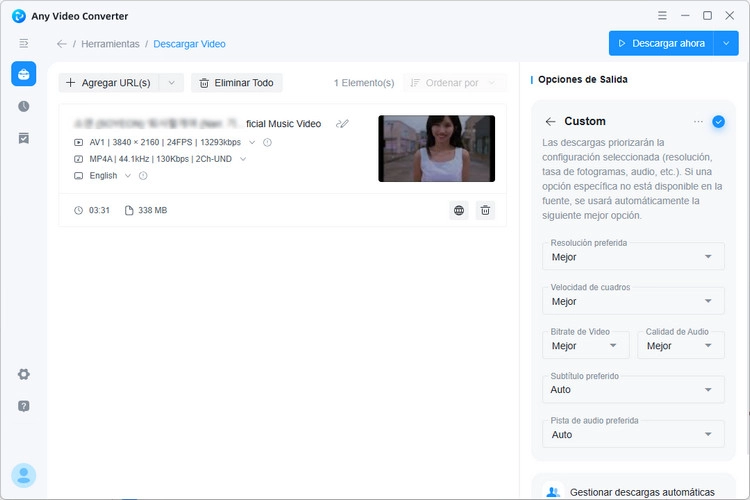Click the user account avatar

[23, 475]
